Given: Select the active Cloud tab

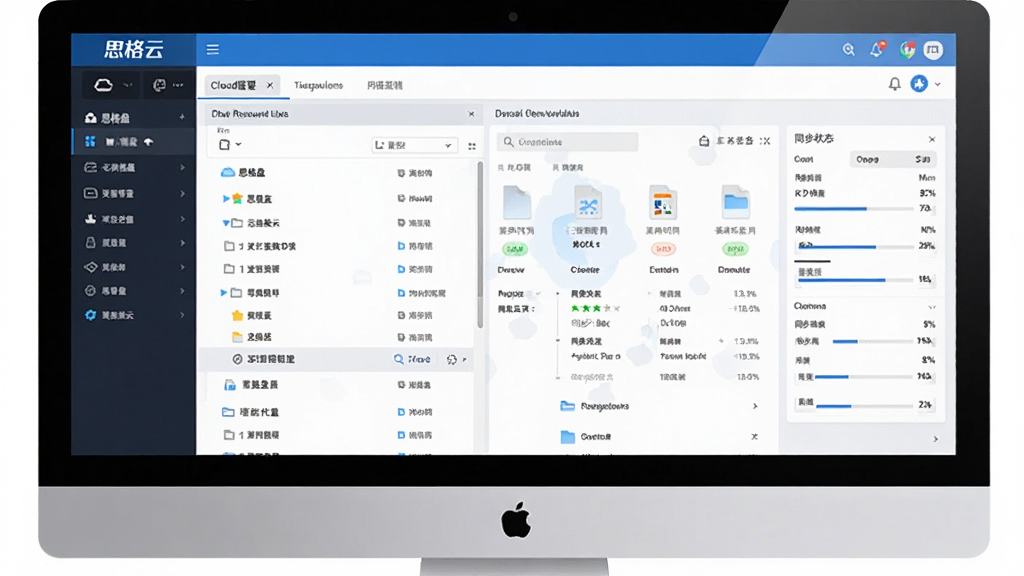Looking at the screenshot, I should click(242, 86).
